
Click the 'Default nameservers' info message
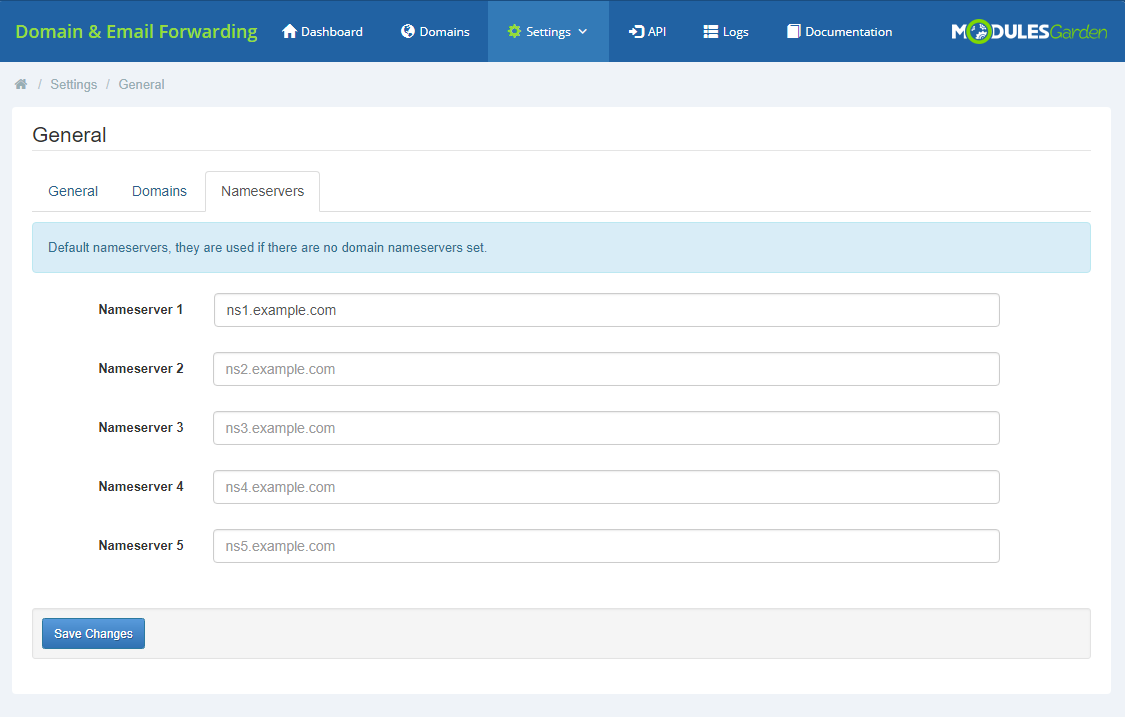561,248
